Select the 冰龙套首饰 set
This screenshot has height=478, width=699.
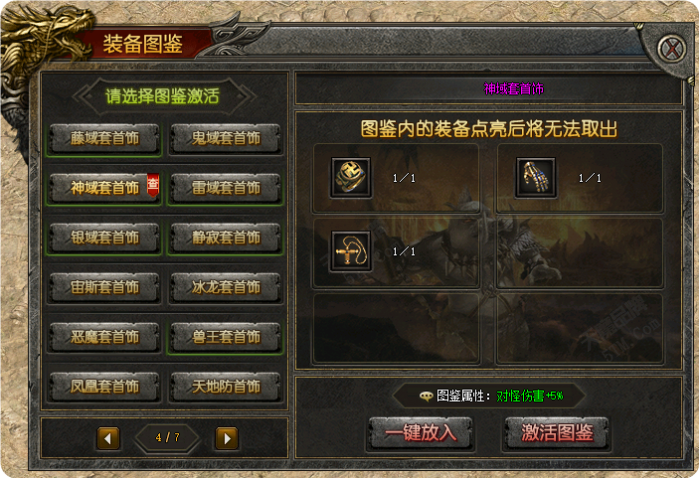click(x=226, y=287)
